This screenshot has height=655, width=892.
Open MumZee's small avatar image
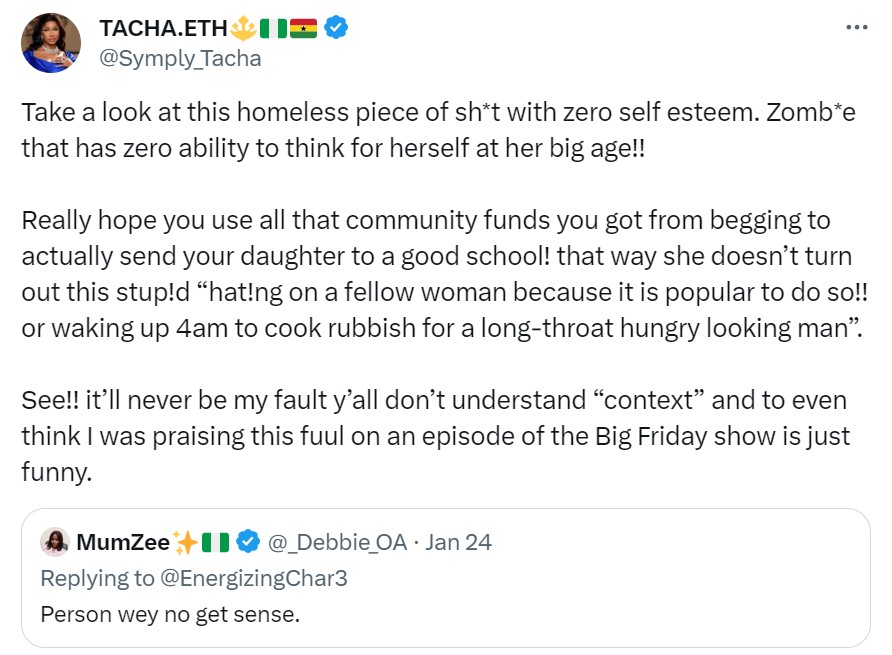coord(53,542)
